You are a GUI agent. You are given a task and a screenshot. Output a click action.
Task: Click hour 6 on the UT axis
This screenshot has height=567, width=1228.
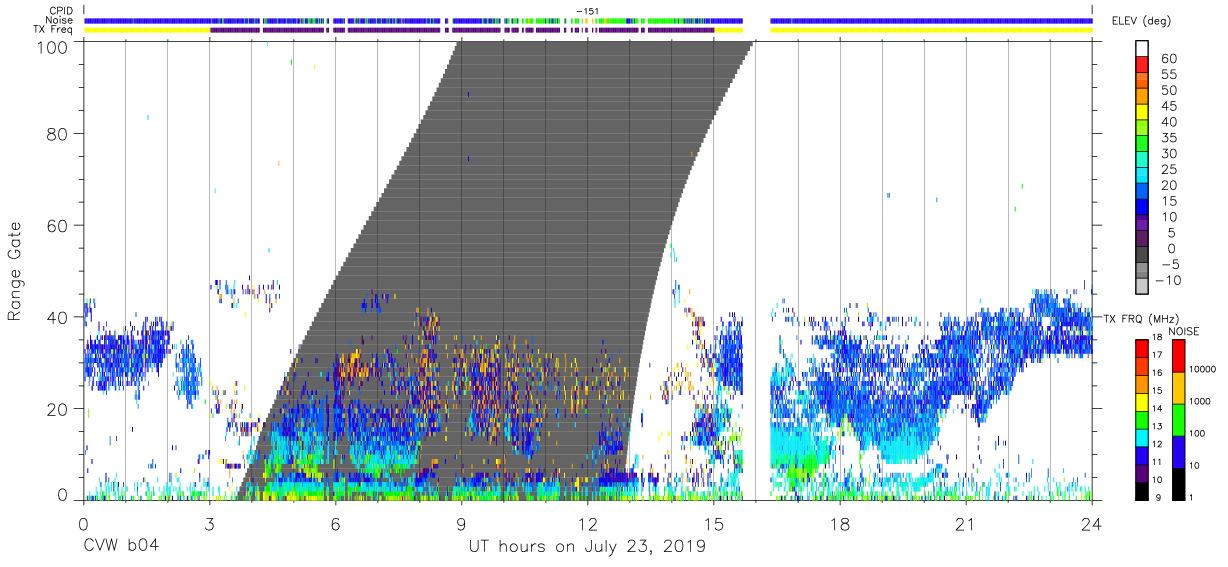click(335, 526)
